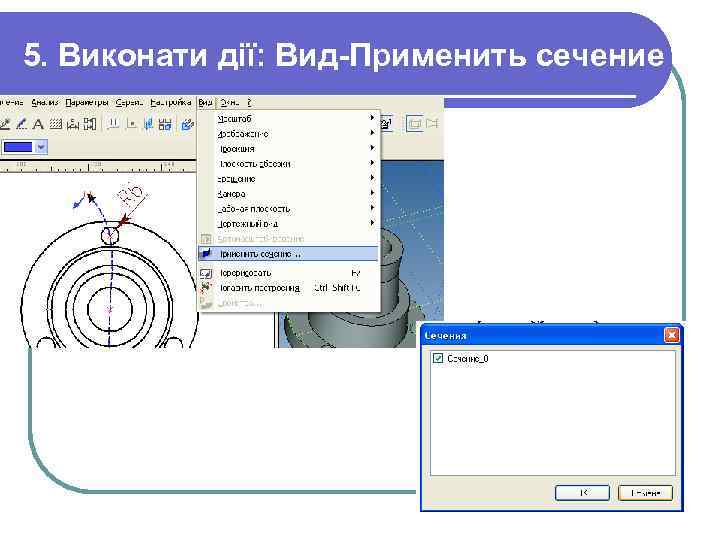Expand the Чертежный вид submenu arrow
720x540 pixels.
click(x=372, y=223)
